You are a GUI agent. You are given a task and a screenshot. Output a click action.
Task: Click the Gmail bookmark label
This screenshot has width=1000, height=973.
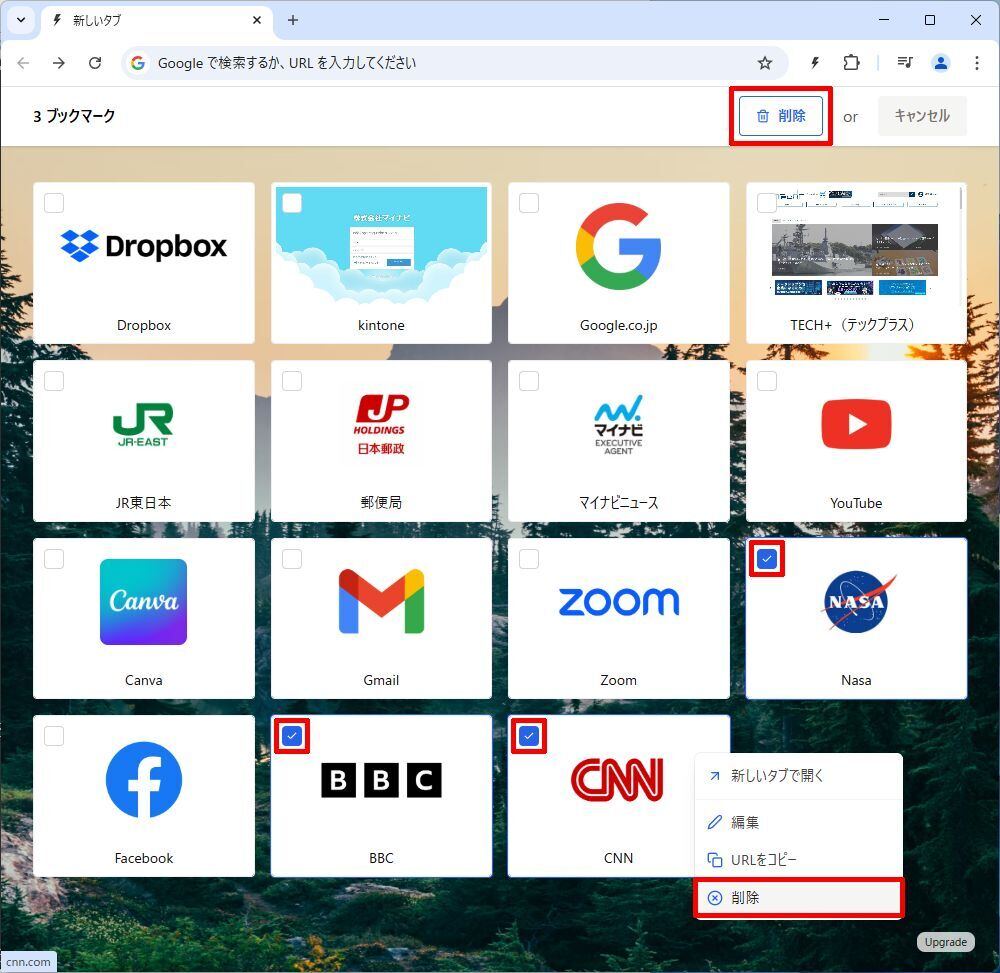[x=381, y=680]
